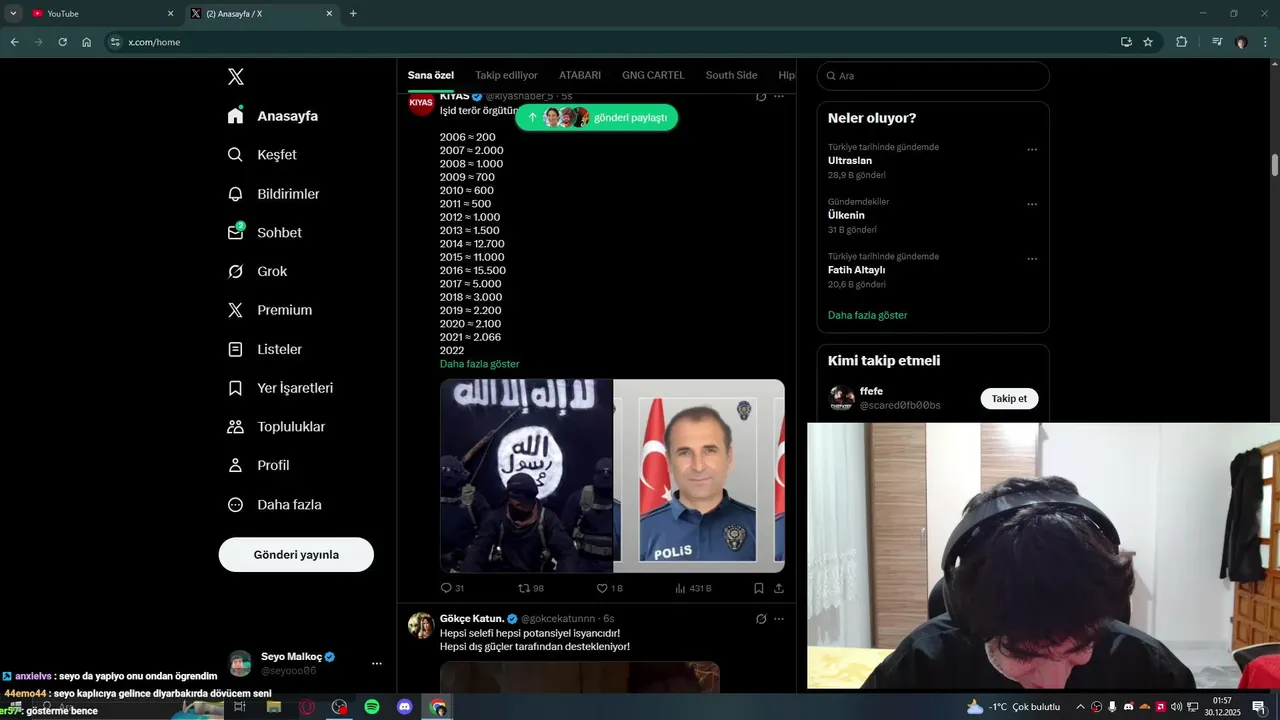Switch to Sana özel tab
The width and height of the screenshot is (1280, 720).
click(x=431, y=75)
